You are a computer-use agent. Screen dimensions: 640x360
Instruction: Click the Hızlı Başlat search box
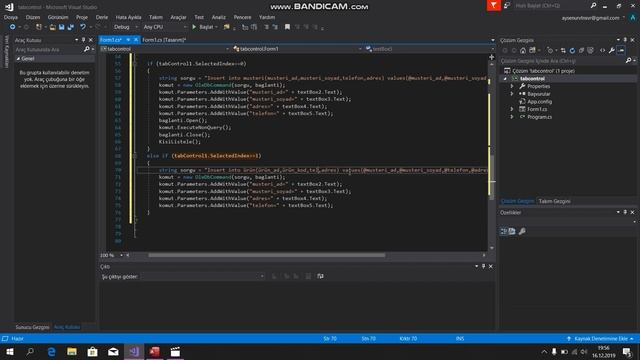click(x=552, y=6)
